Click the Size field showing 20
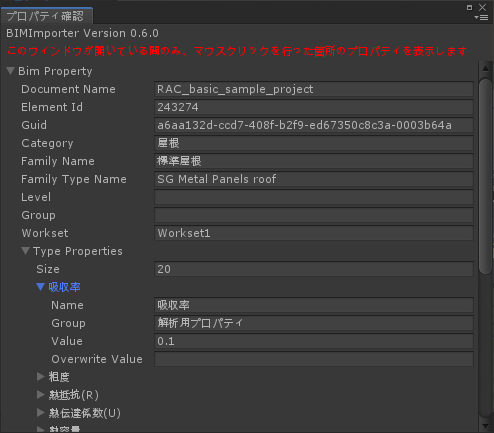The width and height of the screenshot is (494, 433). (x=314, y=269)
